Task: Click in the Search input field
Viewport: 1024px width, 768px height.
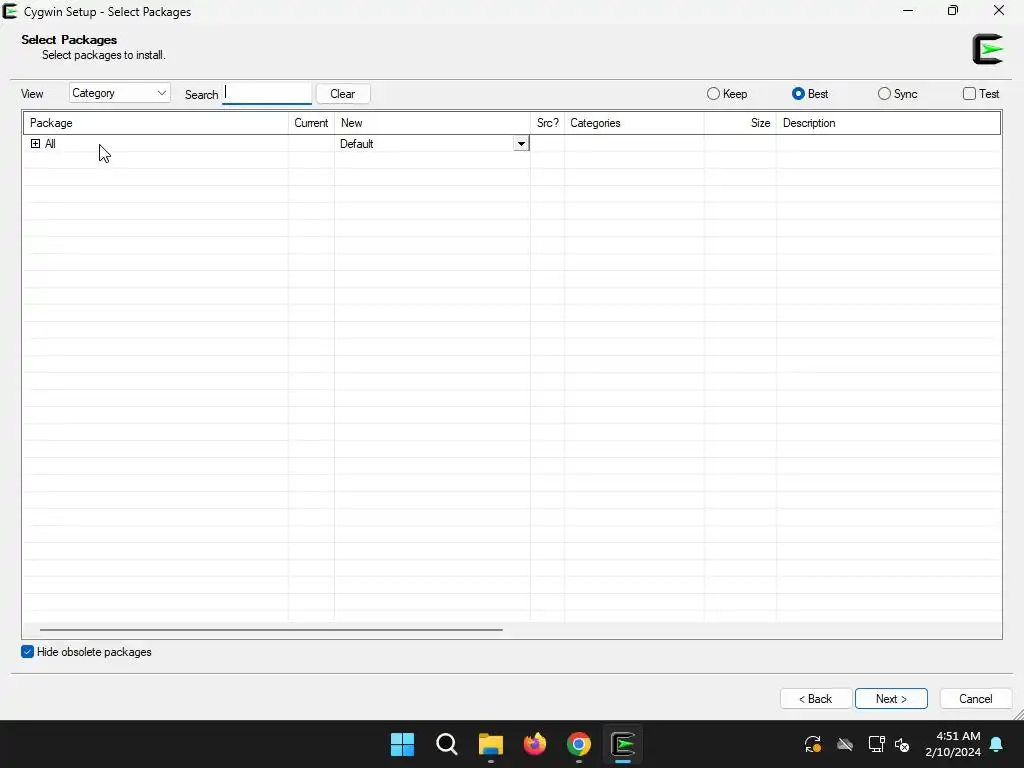Action: pyautogui.click(x=266, y=93)
